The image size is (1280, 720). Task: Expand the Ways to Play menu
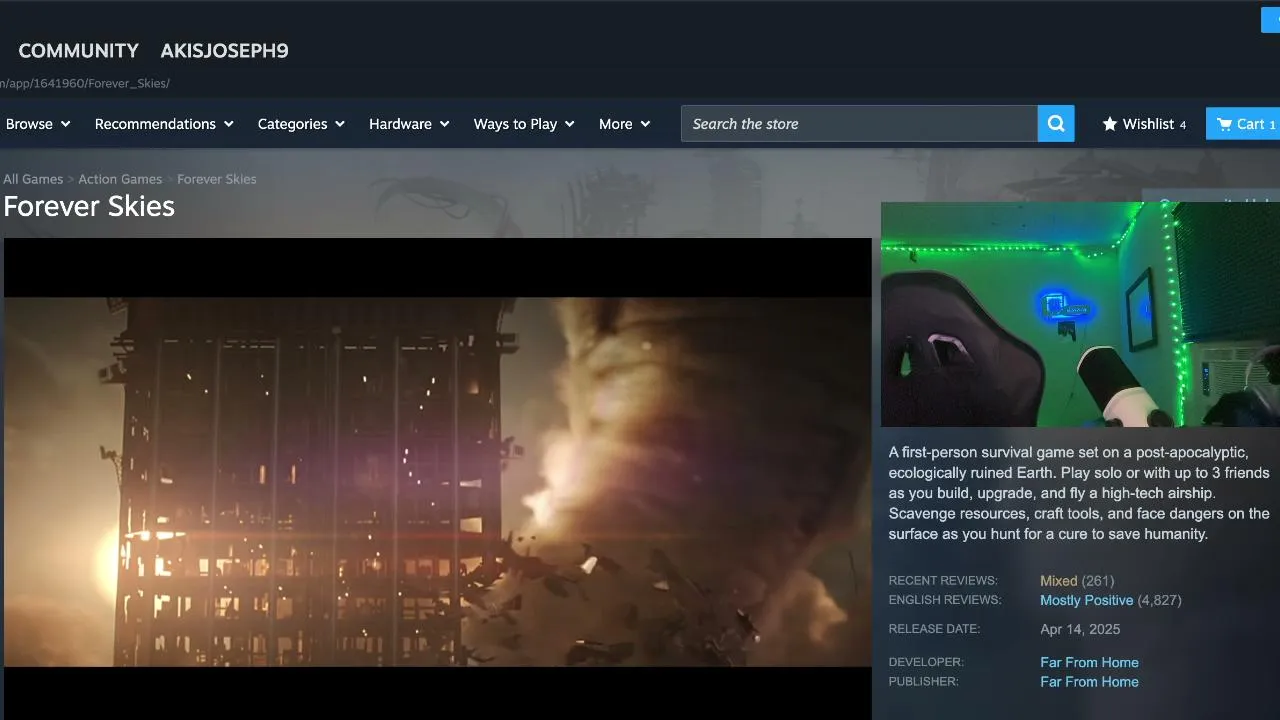(x=524, y=124)
